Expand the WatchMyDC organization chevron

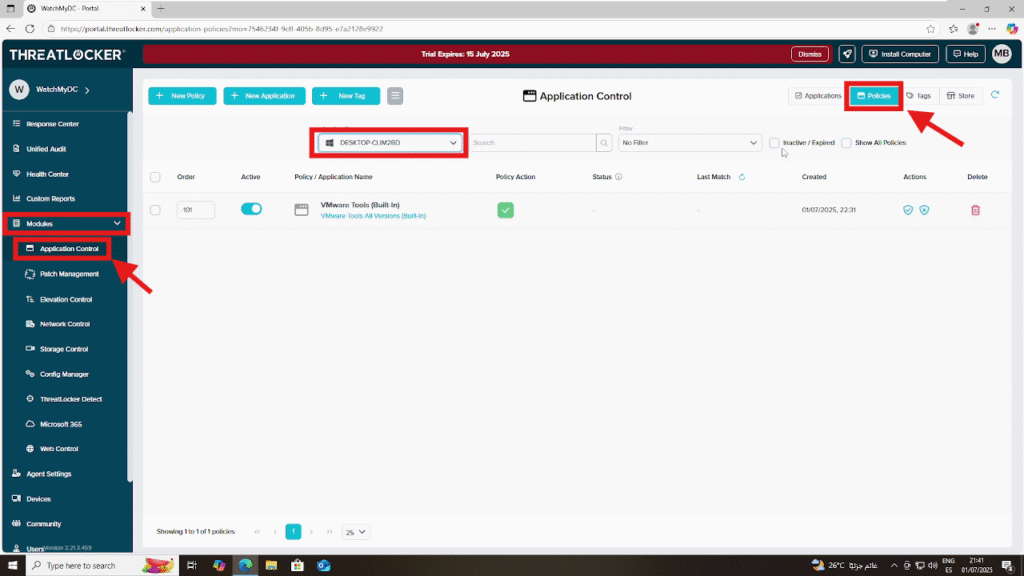point(87,90)
